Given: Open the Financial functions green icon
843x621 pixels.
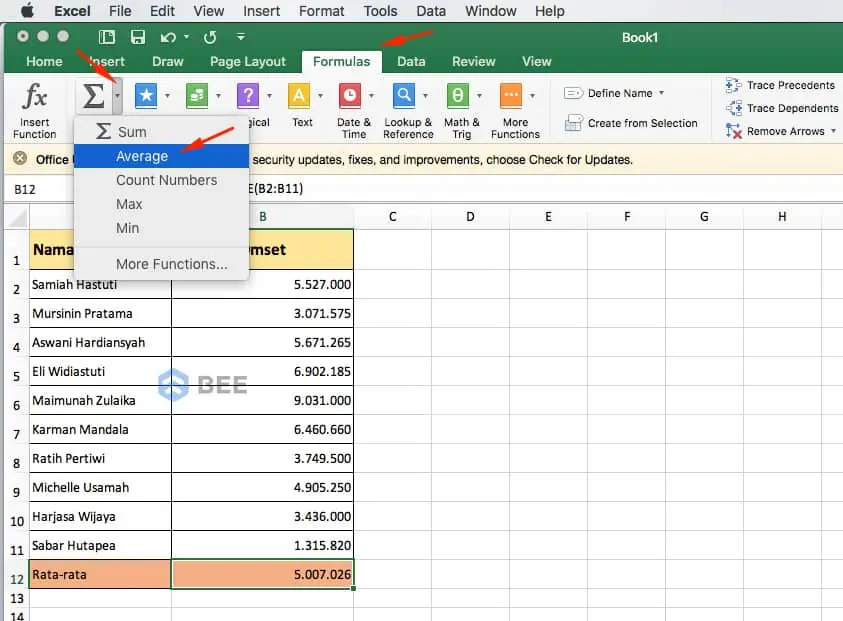Looking at the screenshot, I should coord(197,96).
